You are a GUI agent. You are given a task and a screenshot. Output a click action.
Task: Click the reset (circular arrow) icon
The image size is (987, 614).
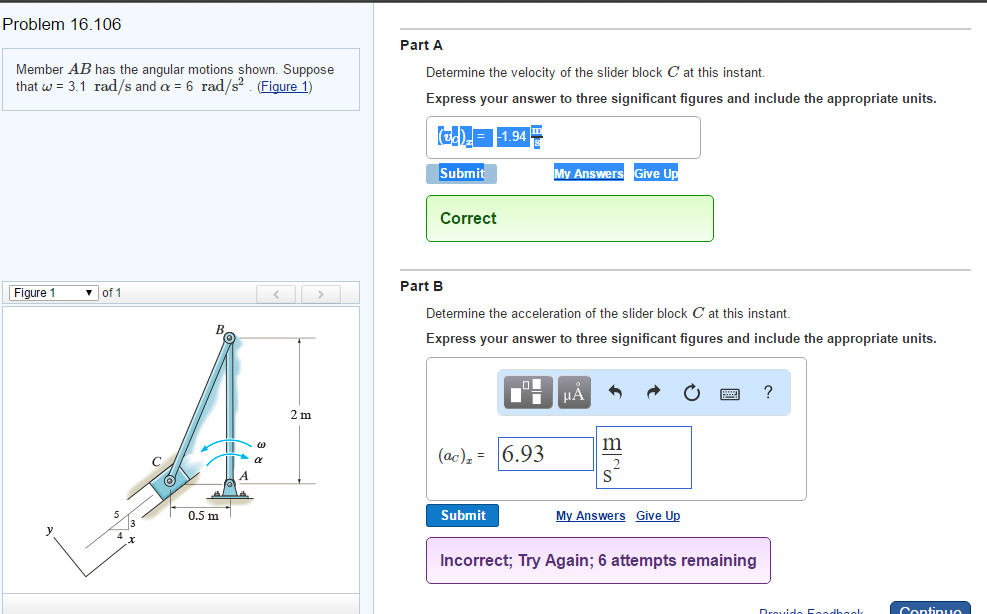(691, 392)
